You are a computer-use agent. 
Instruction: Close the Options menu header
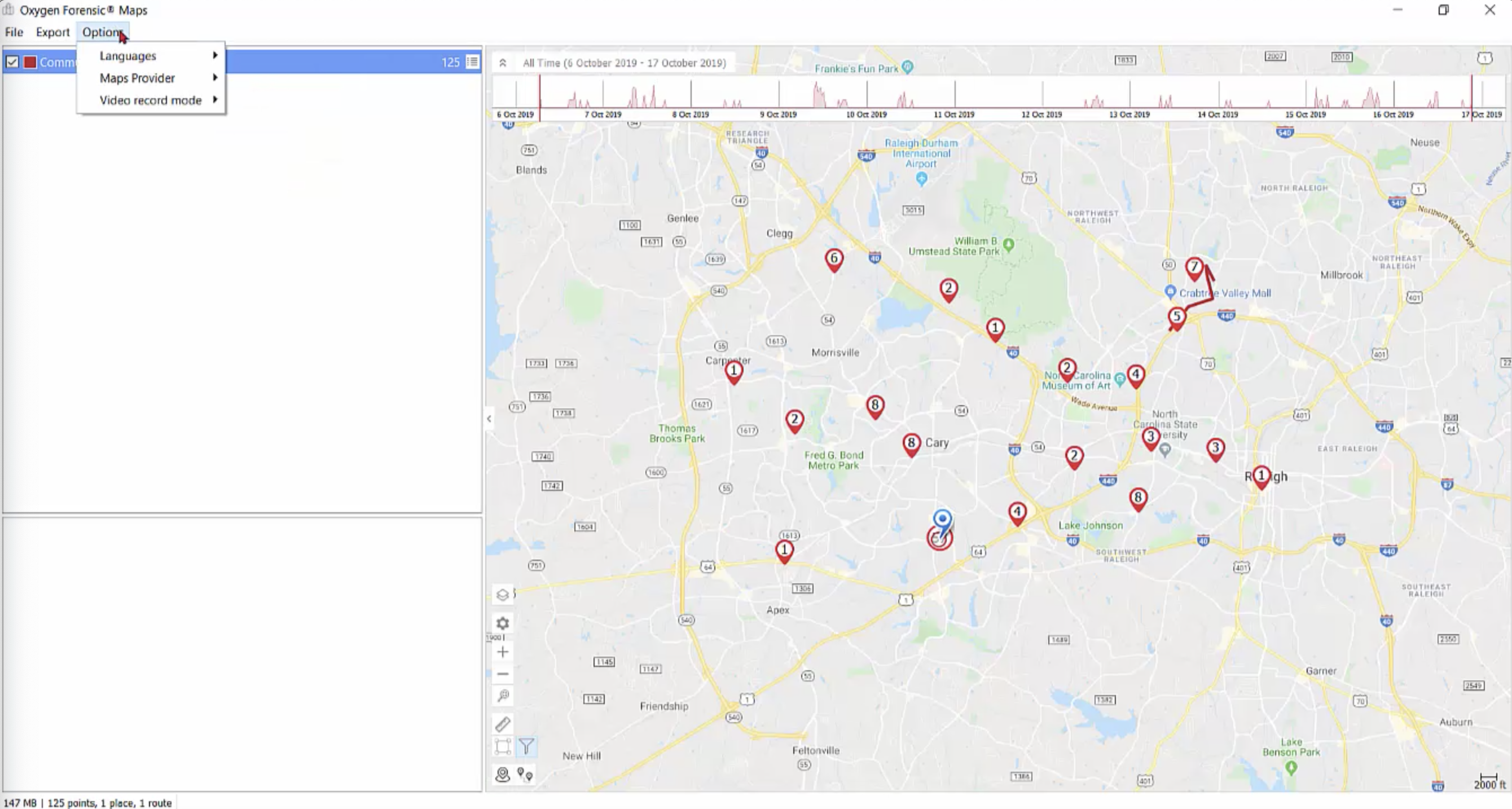(x=103, y=32)
